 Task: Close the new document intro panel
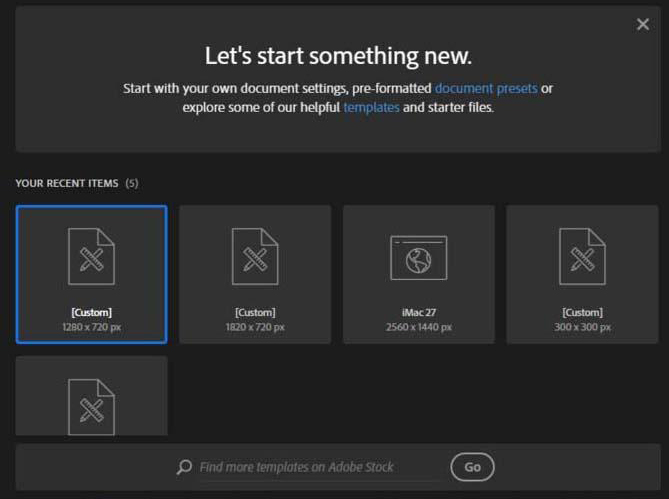643,24
